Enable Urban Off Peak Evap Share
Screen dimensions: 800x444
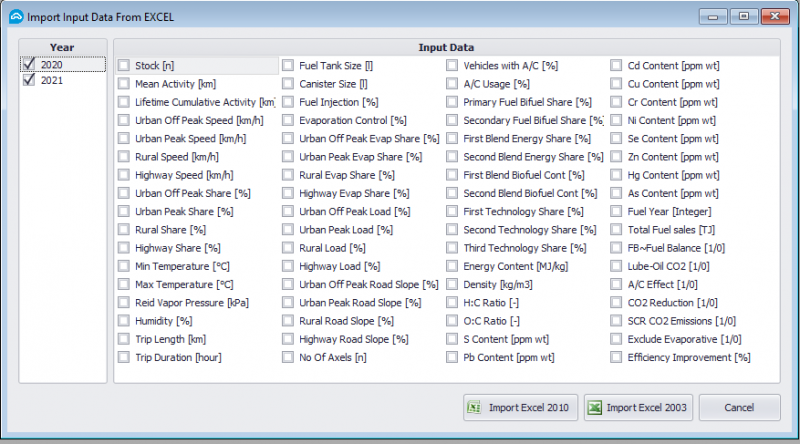click(x=288, y=138)
